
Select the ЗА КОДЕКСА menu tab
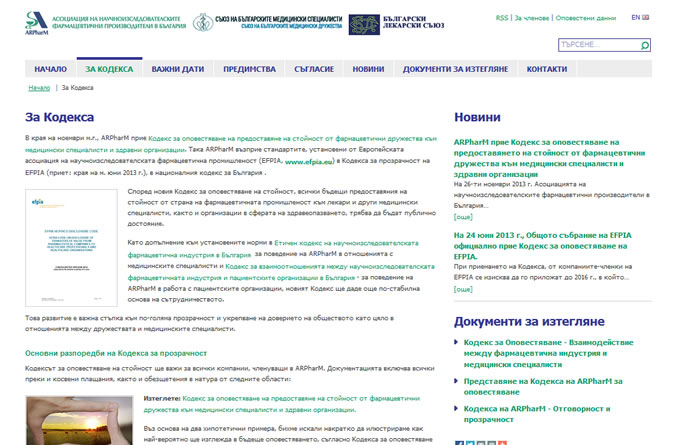[x=109, y=69]
